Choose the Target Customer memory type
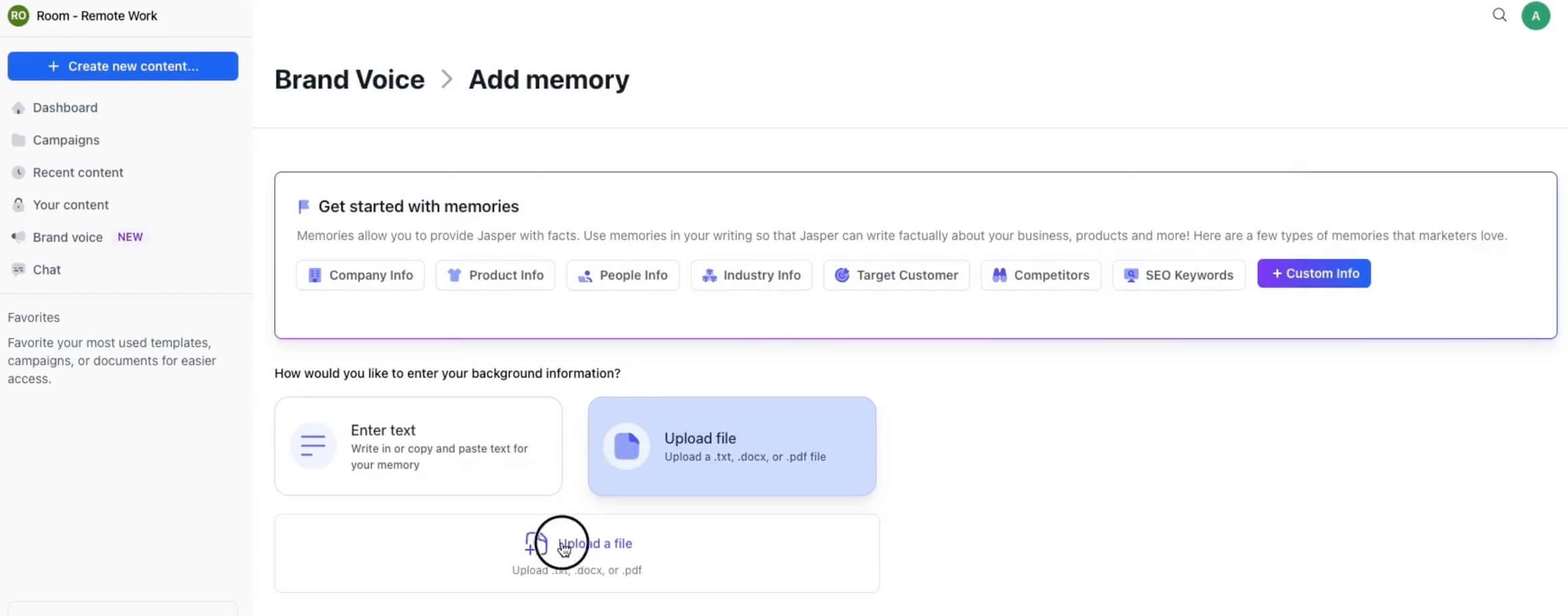Image resolution: width=1568 pixels, height=616 pixels. (896, 276)
